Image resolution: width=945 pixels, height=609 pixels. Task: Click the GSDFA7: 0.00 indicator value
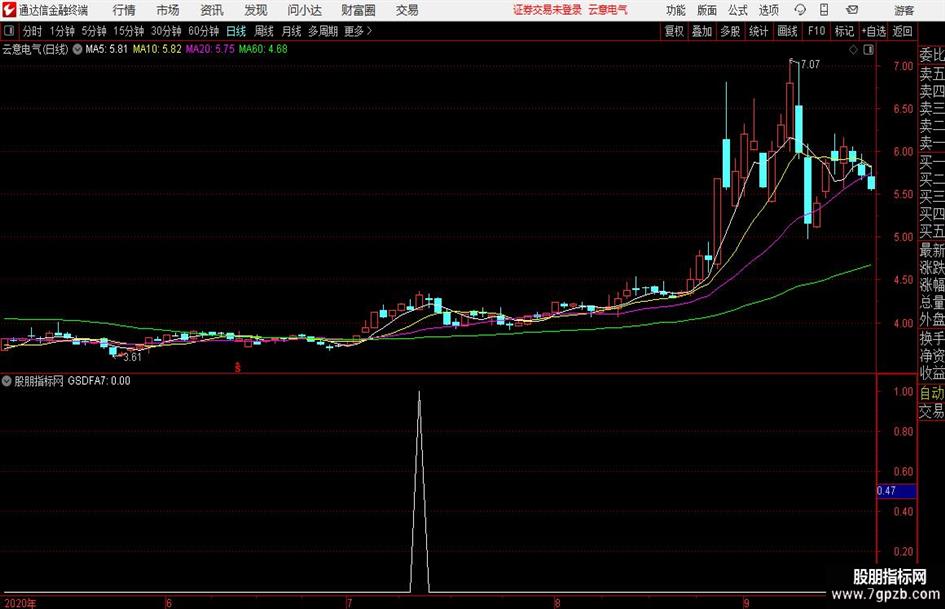click(99, 381)
